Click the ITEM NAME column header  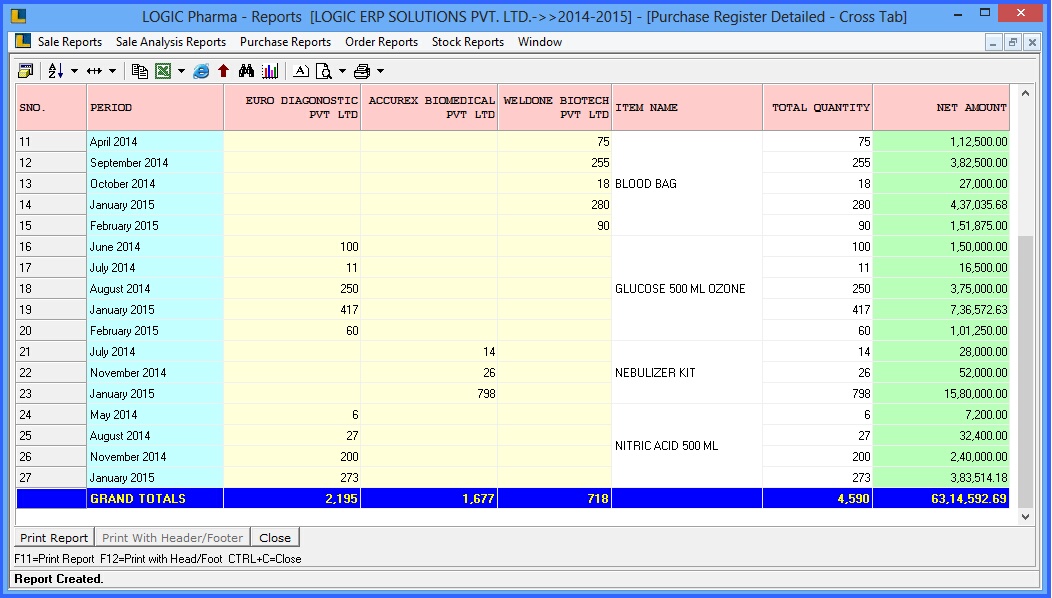tap(687, 107)
